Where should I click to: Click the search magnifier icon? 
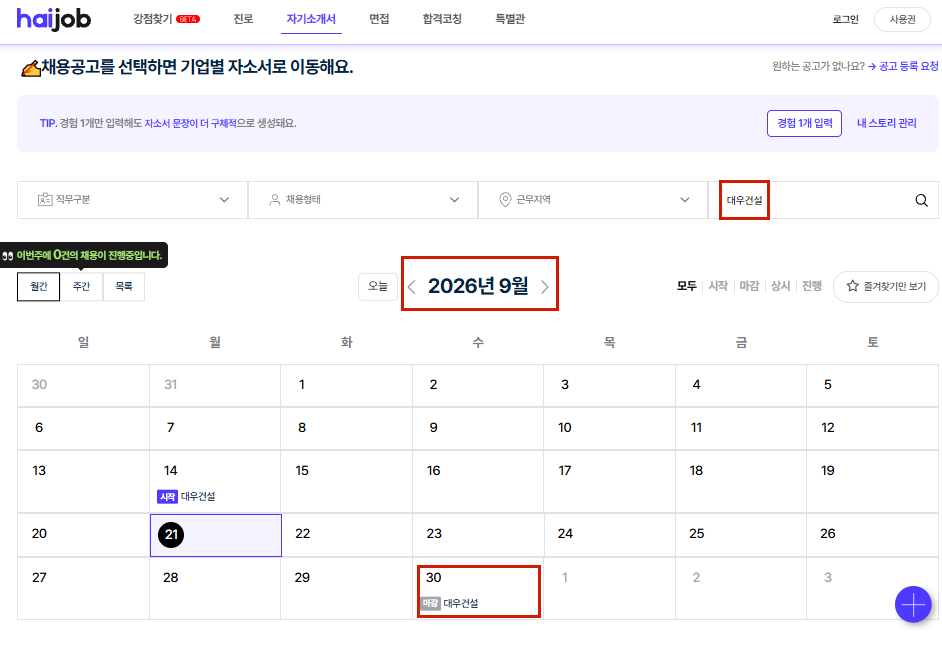921,200
